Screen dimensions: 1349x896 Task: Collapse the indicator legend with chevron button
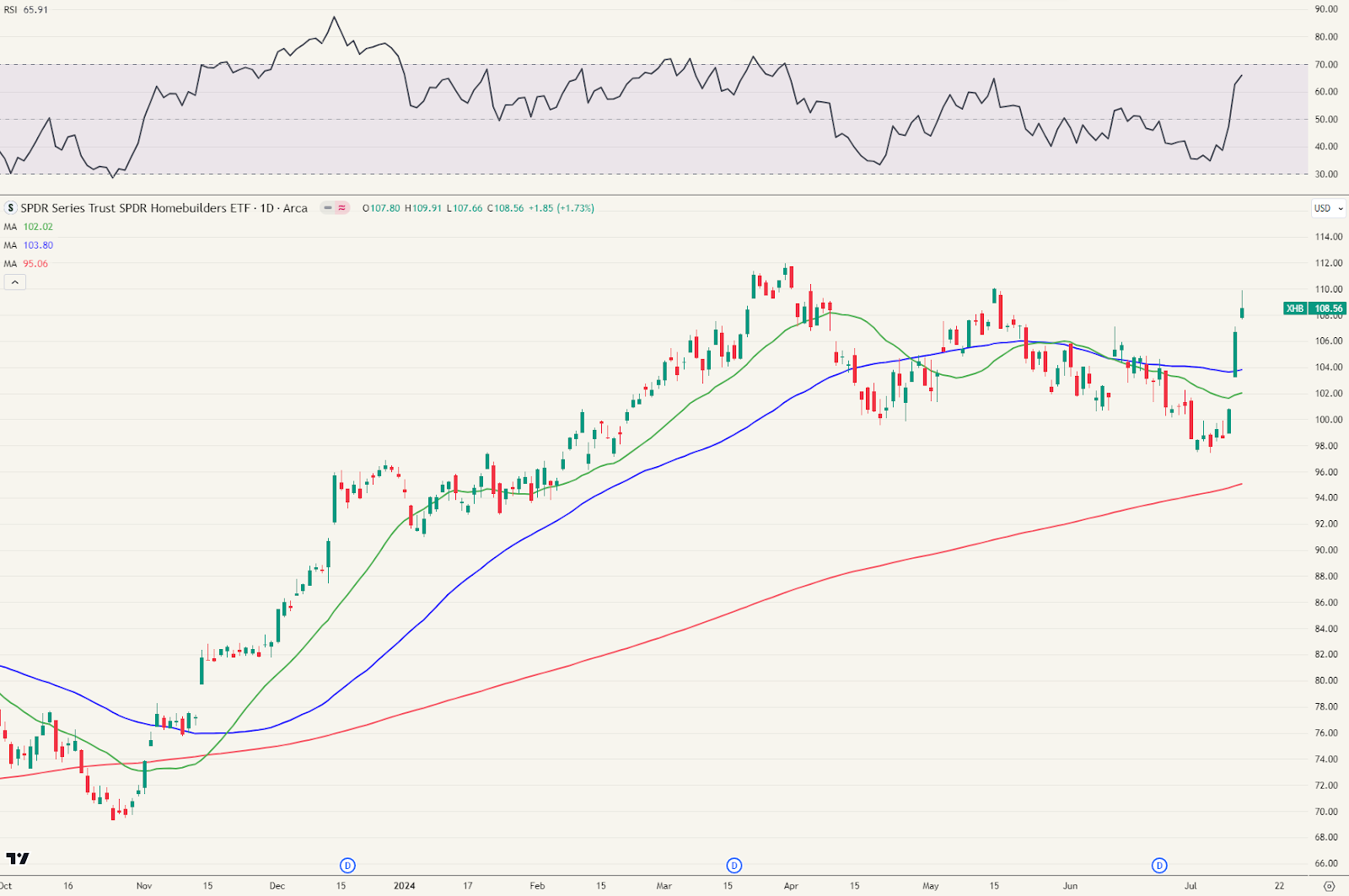point(15,282)
